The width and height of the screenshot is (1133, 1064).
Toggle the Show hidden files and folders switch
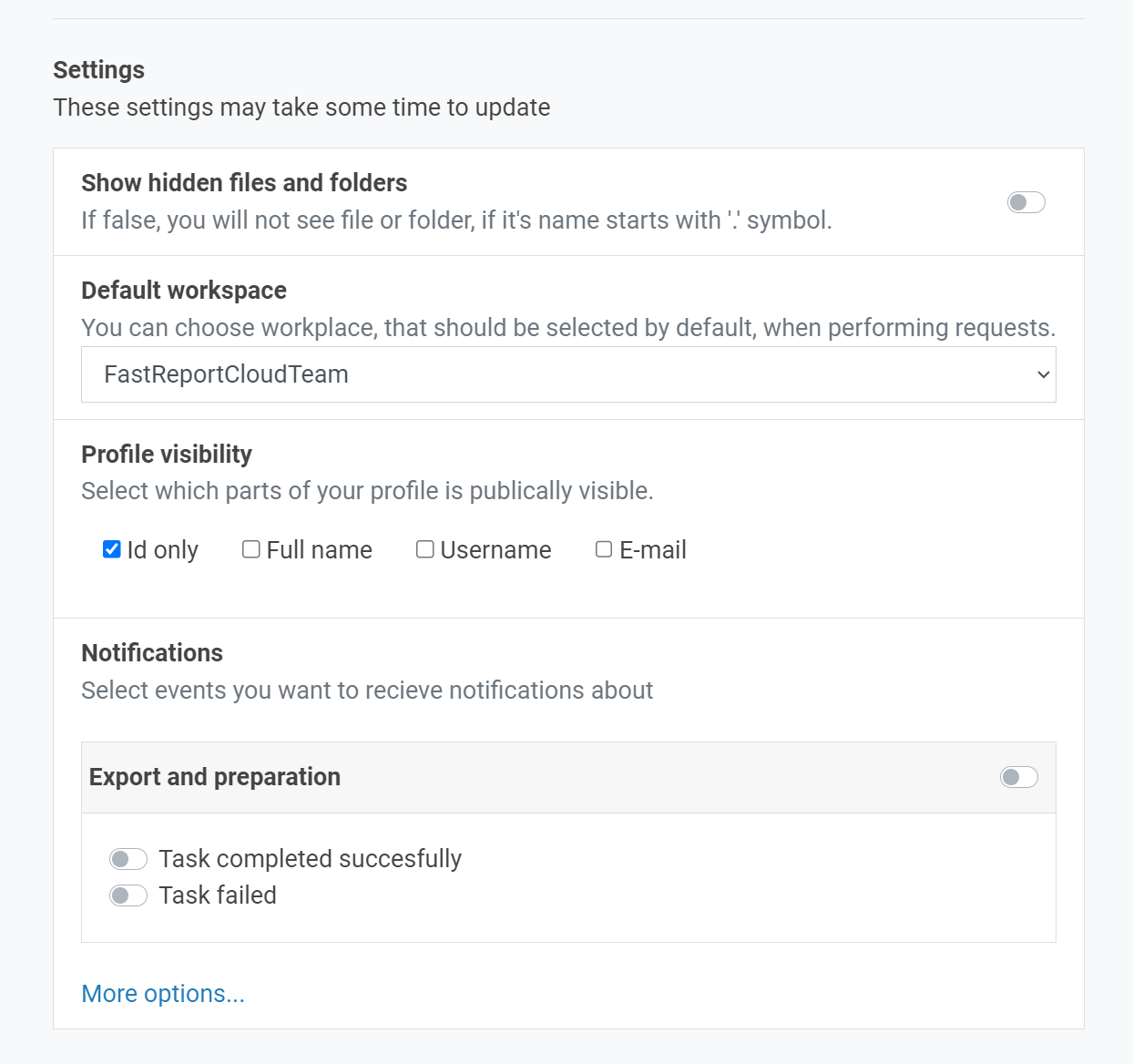(x=1026, y=202)
